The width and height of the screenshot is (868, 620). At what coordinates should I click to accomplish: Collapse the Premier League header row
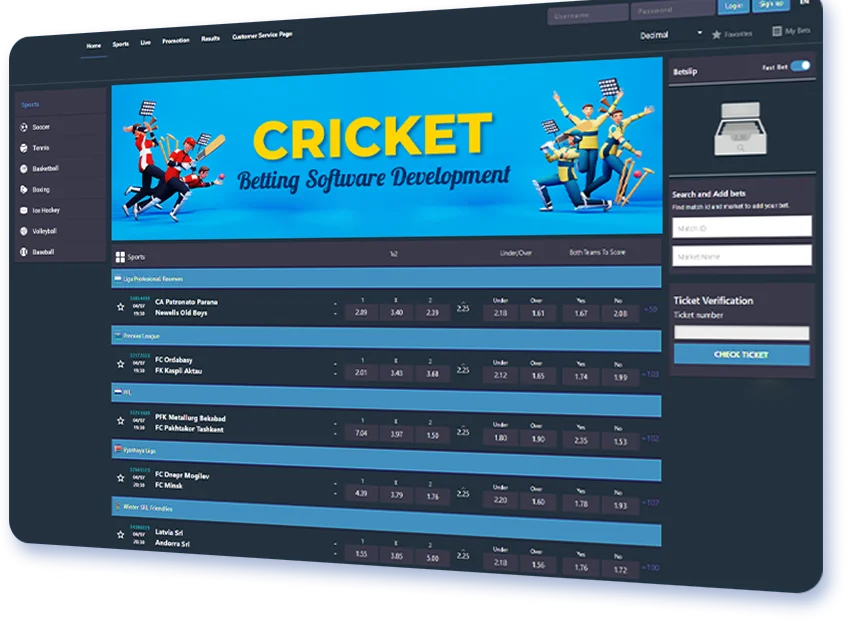[x=386, y=338]
